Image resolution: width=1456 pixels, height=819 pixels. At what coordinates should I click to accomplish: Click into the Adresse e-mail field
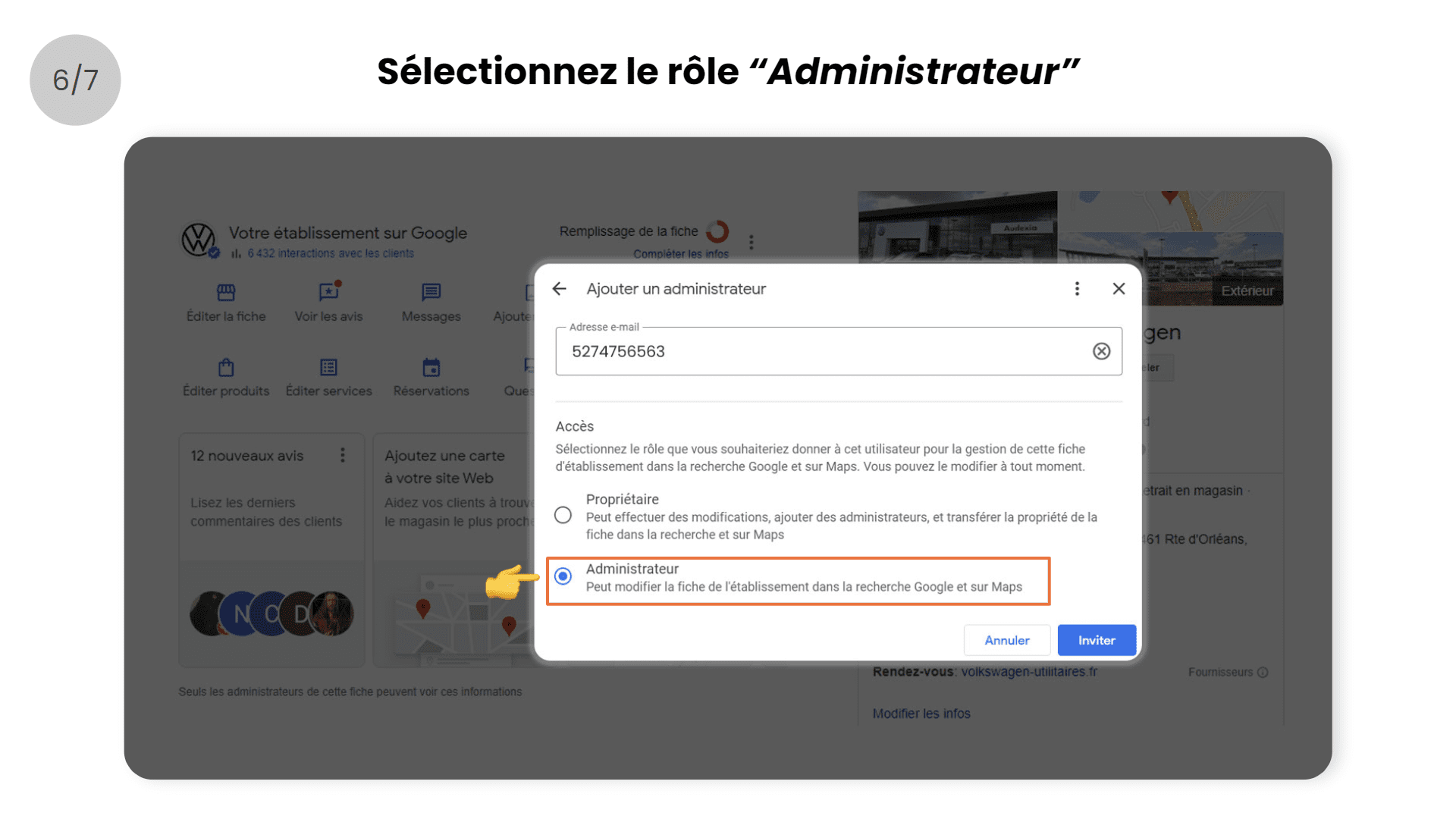coord(827,351)
